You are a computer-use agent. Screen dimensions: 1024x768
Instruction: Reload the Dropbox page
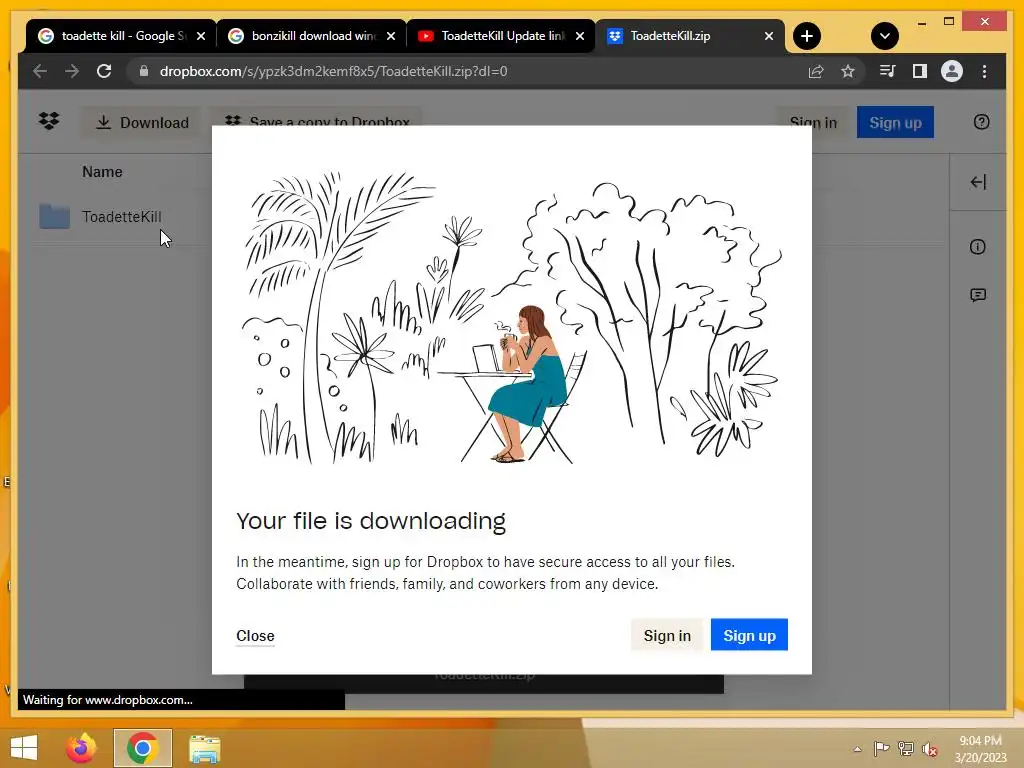[x=104, y=71]
